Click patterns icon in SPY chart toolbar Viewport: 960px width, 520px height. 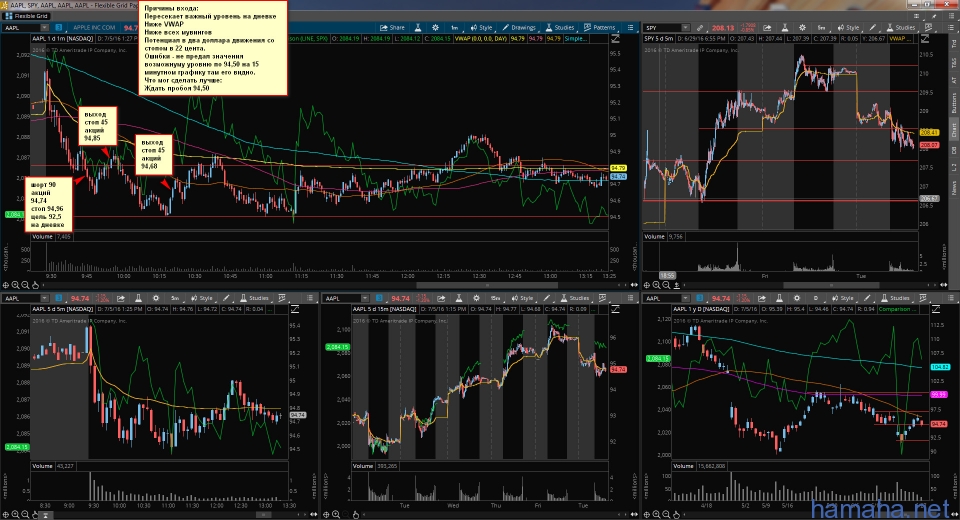click(929, 28)
